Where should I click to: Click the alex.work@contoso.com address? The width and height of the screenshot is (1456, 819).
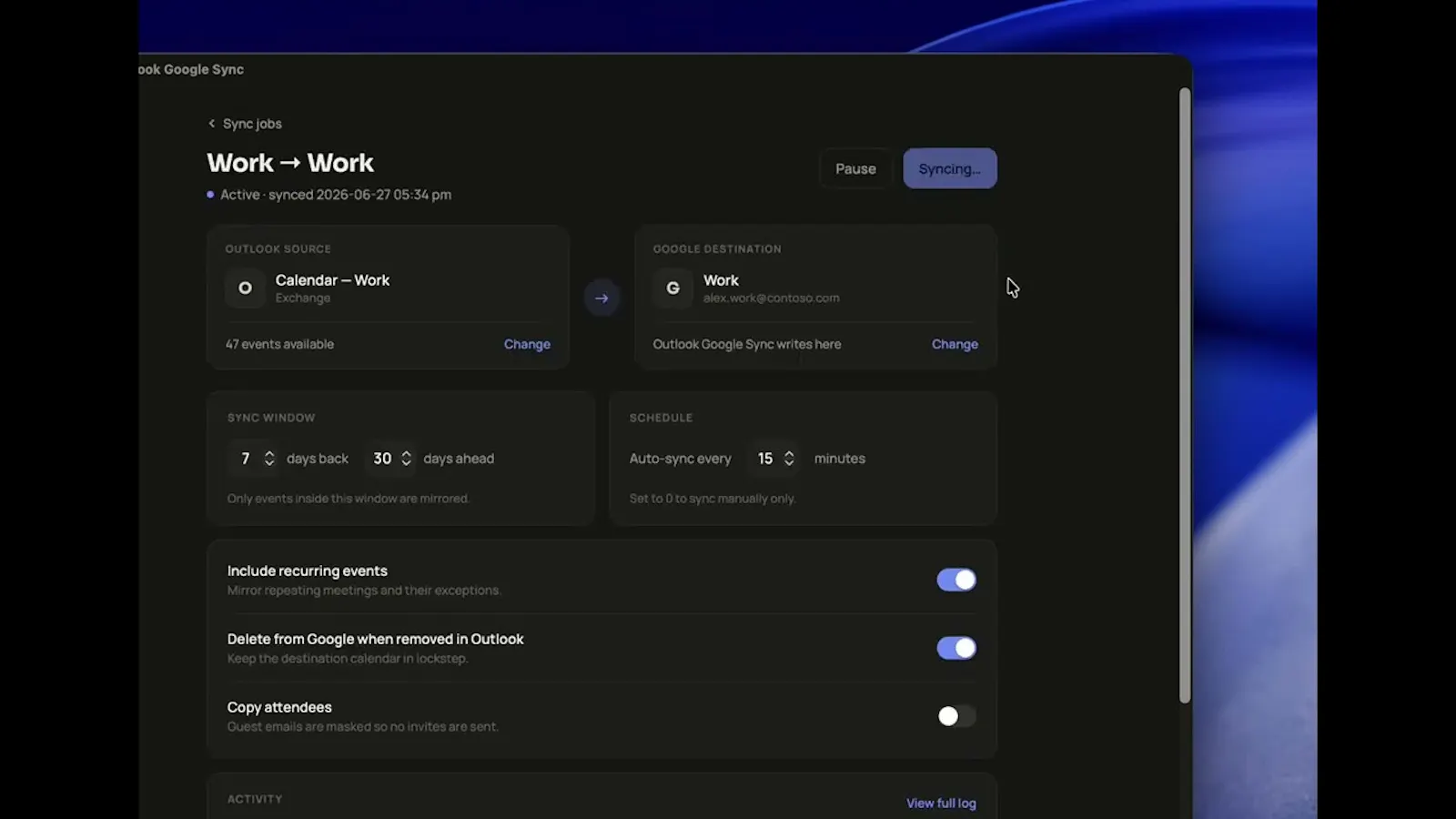tap(771, 298)
